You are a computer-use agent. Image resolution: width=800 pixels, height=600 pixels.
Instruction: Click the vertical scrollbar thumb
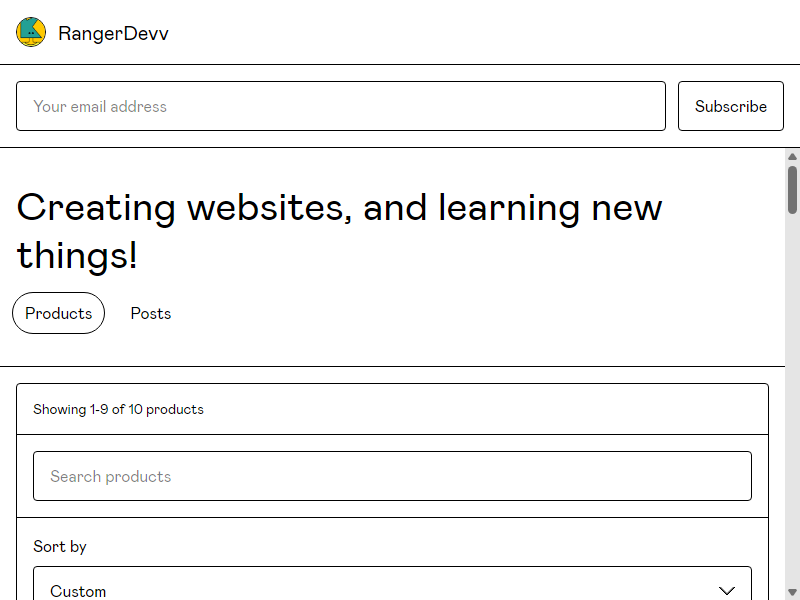coord(792,190)
